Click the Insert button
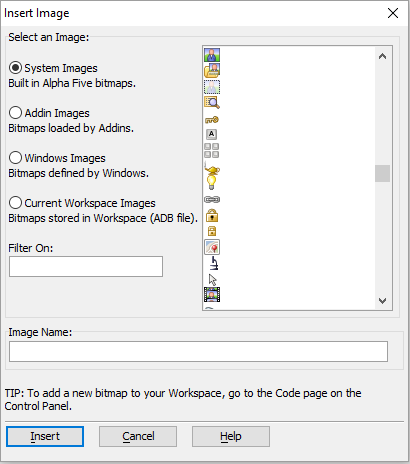Viewport: 410px width, 464px height. 45,436
